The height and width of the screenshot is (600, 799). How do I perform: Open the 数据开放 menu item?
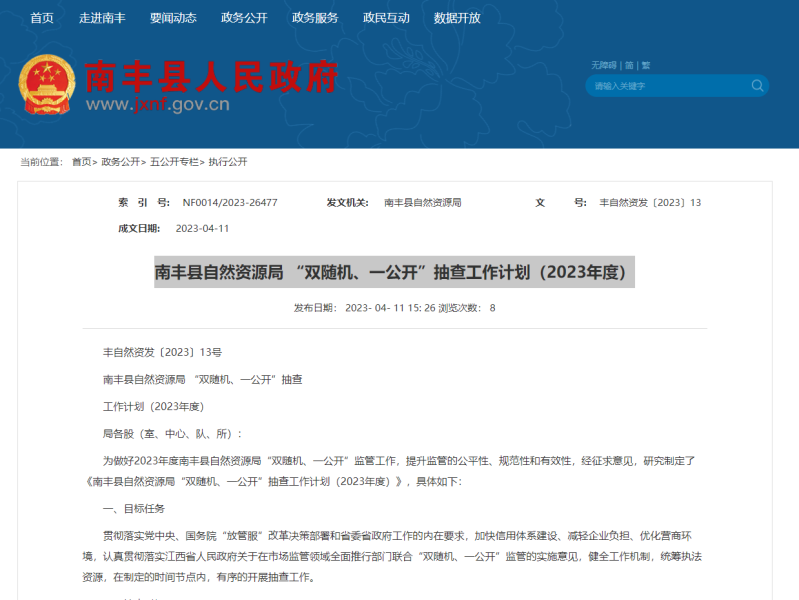pos(457,18)
